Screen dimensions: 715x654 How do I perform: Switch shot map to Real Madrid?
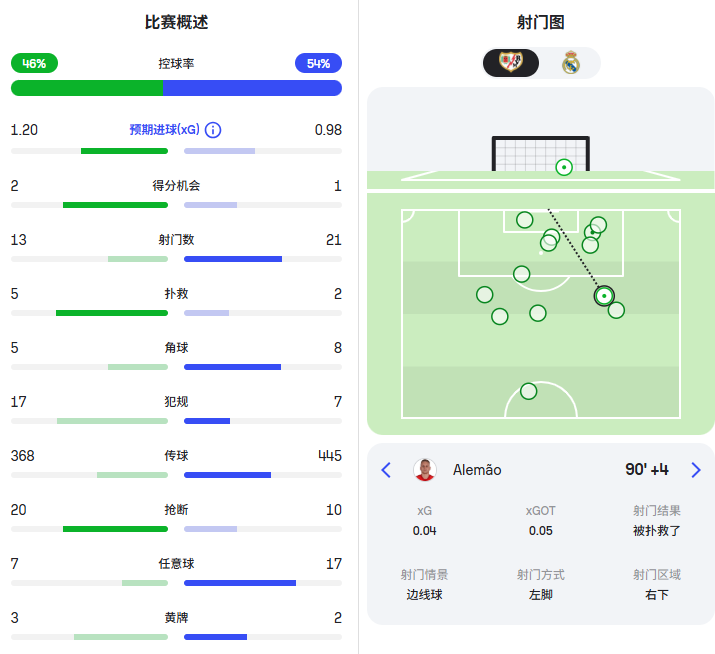[x=570, y=63]
